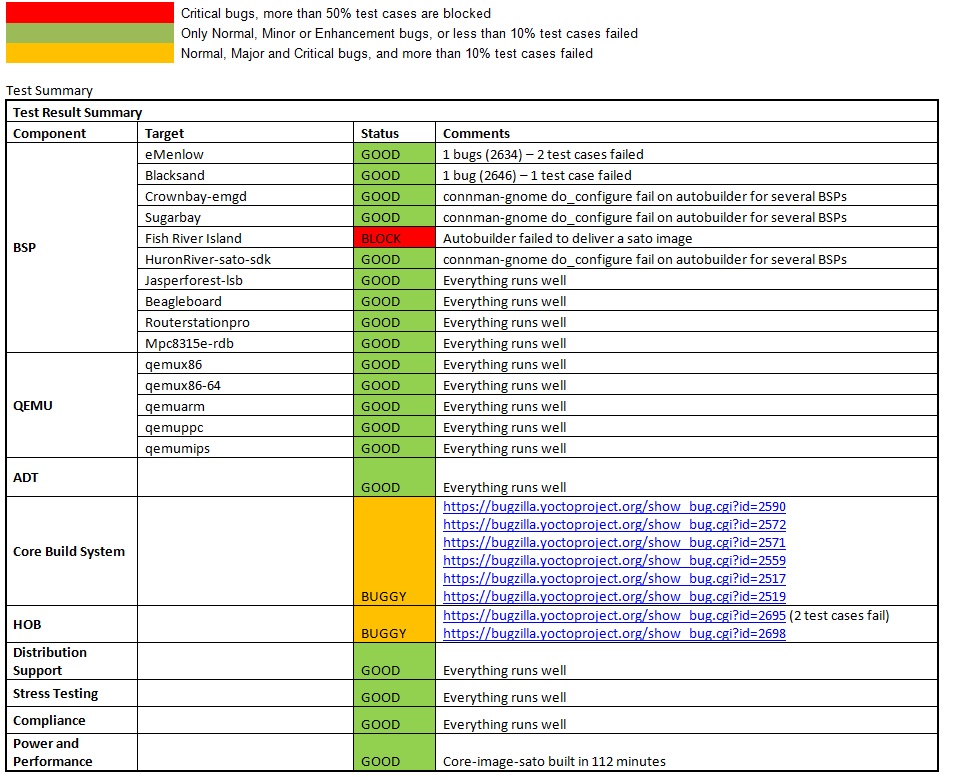The width and height of the screenshot is (968, 780).
Task: Click the red legend color block
Action: (x=90, y=13)
